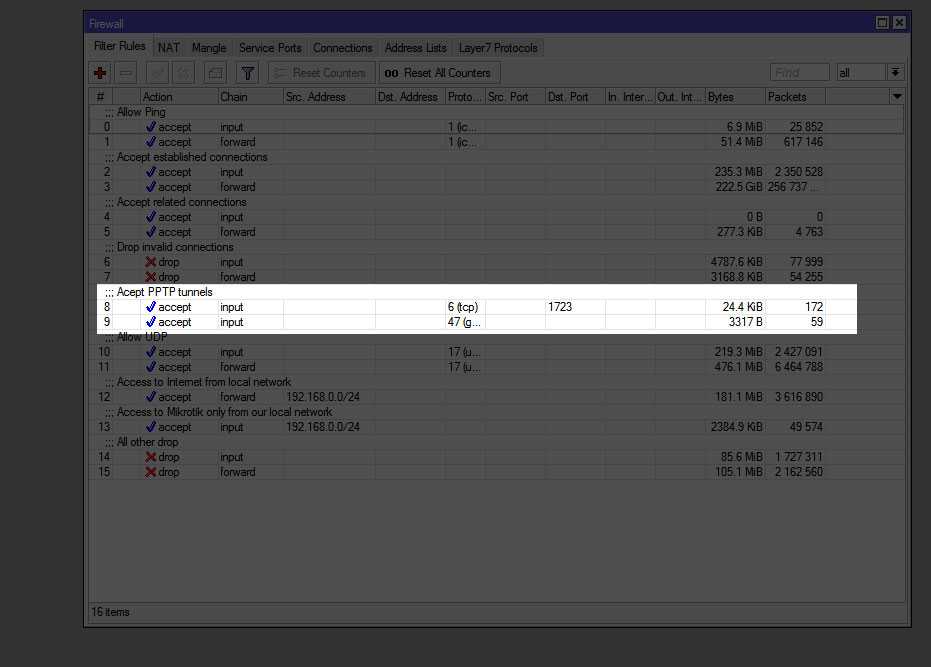Select rule 12 with source 192.168.0.0/24
Image resolution: width=931 pixels, height=667 pixels.
[x=322, y=397]
